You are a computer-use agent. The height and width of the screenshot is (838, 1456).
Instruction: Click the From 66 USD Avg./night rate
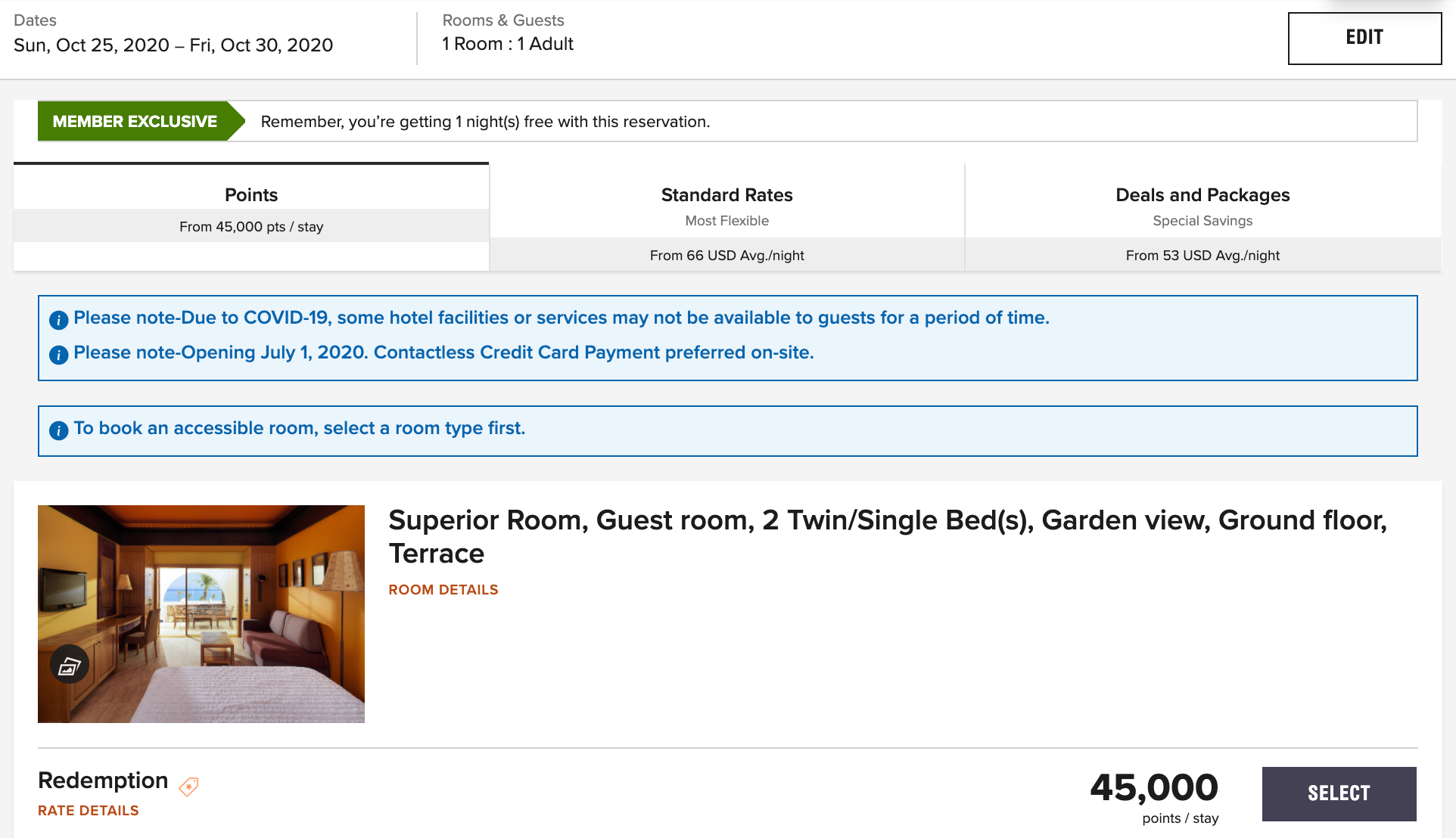coord(727,256)
